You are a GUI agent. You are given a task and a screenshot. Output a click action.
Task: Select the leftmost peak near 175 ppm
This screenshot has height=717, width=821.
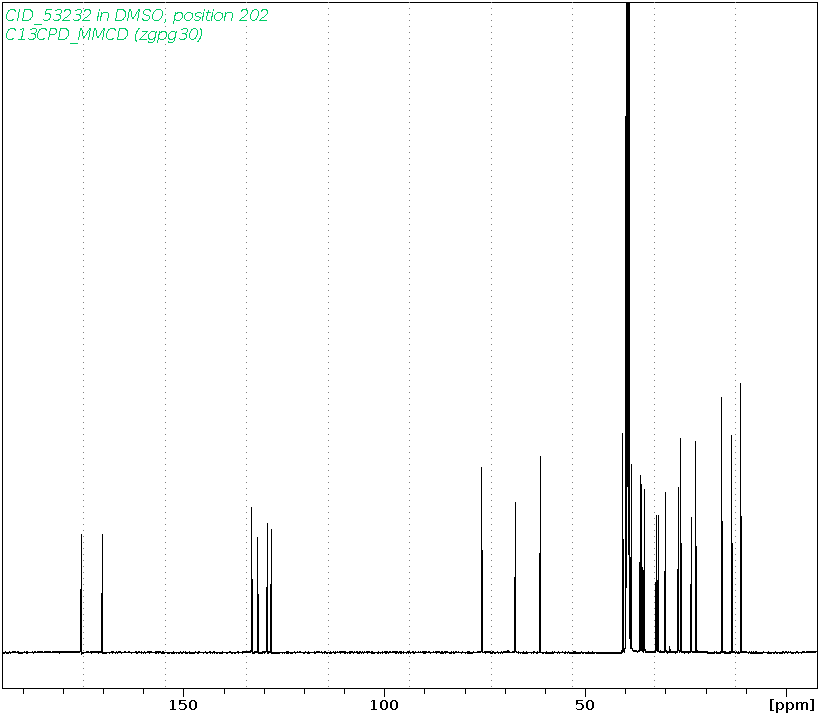tap(81, 593)
